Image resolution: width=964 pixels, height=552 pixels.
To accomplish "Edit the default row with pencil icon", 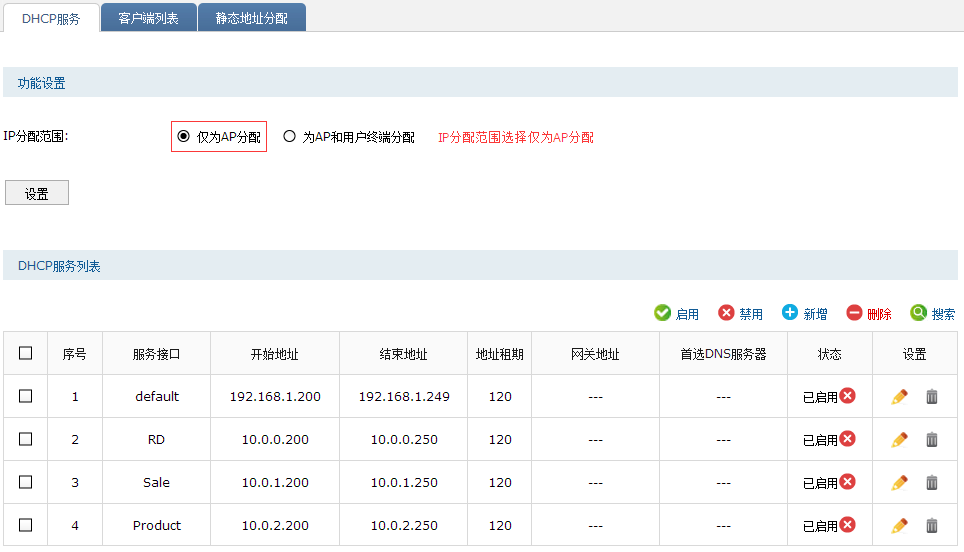I will (899, 396).
